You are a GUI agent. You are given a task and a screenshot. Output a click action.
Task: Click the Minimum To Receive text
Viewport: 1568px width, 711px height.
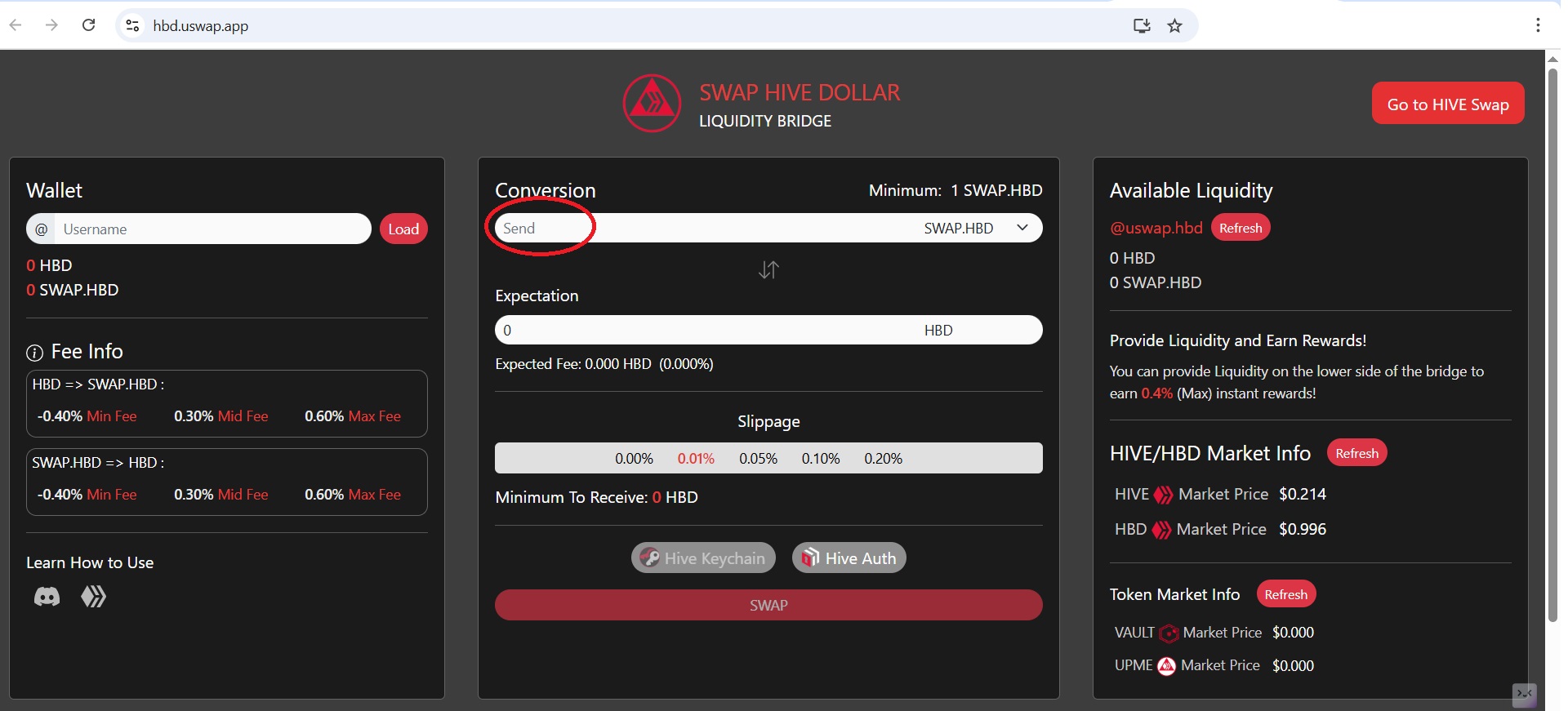coord(596,497)
